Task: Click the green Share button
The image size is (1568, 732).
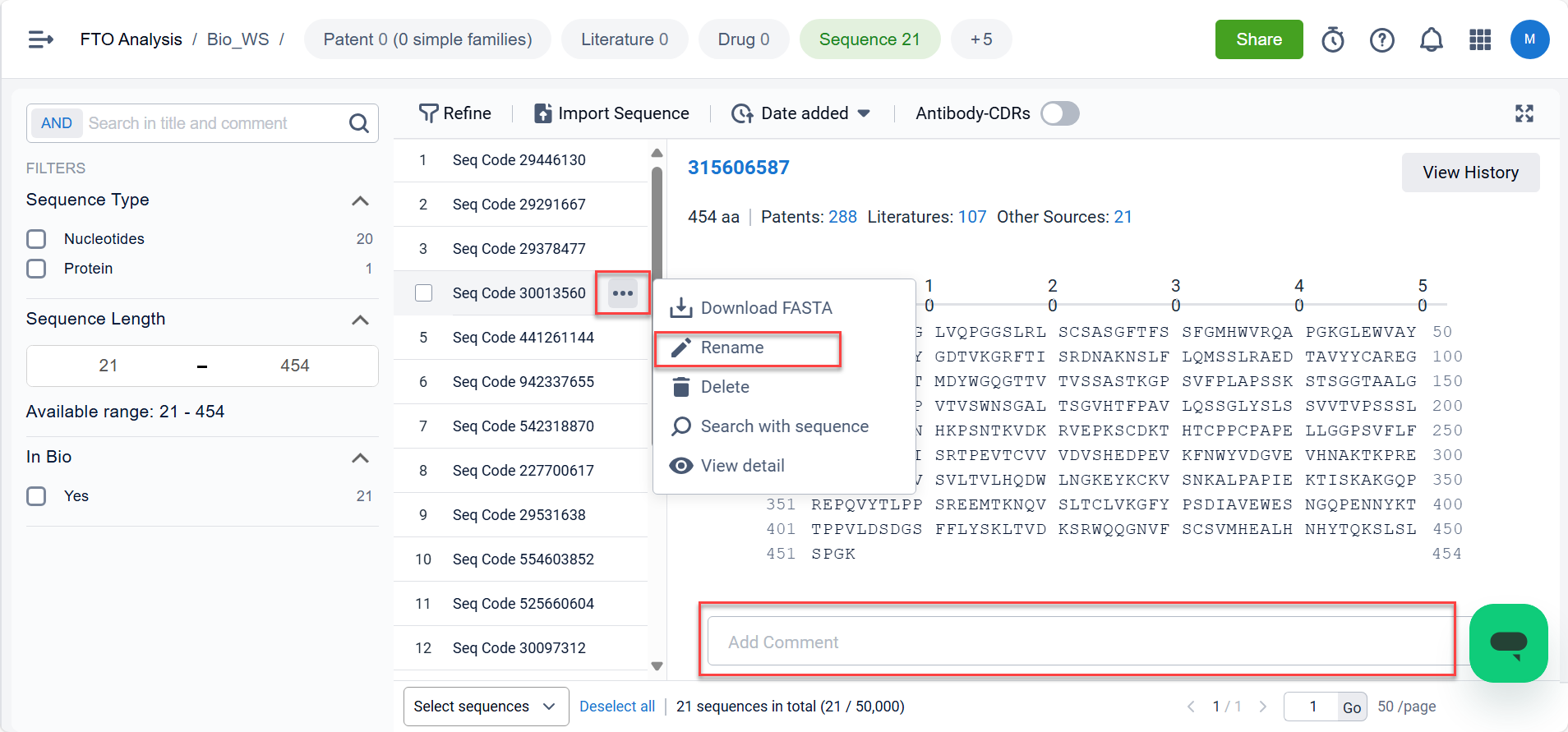Action: pyautogui.click(x=1258, y=39)
